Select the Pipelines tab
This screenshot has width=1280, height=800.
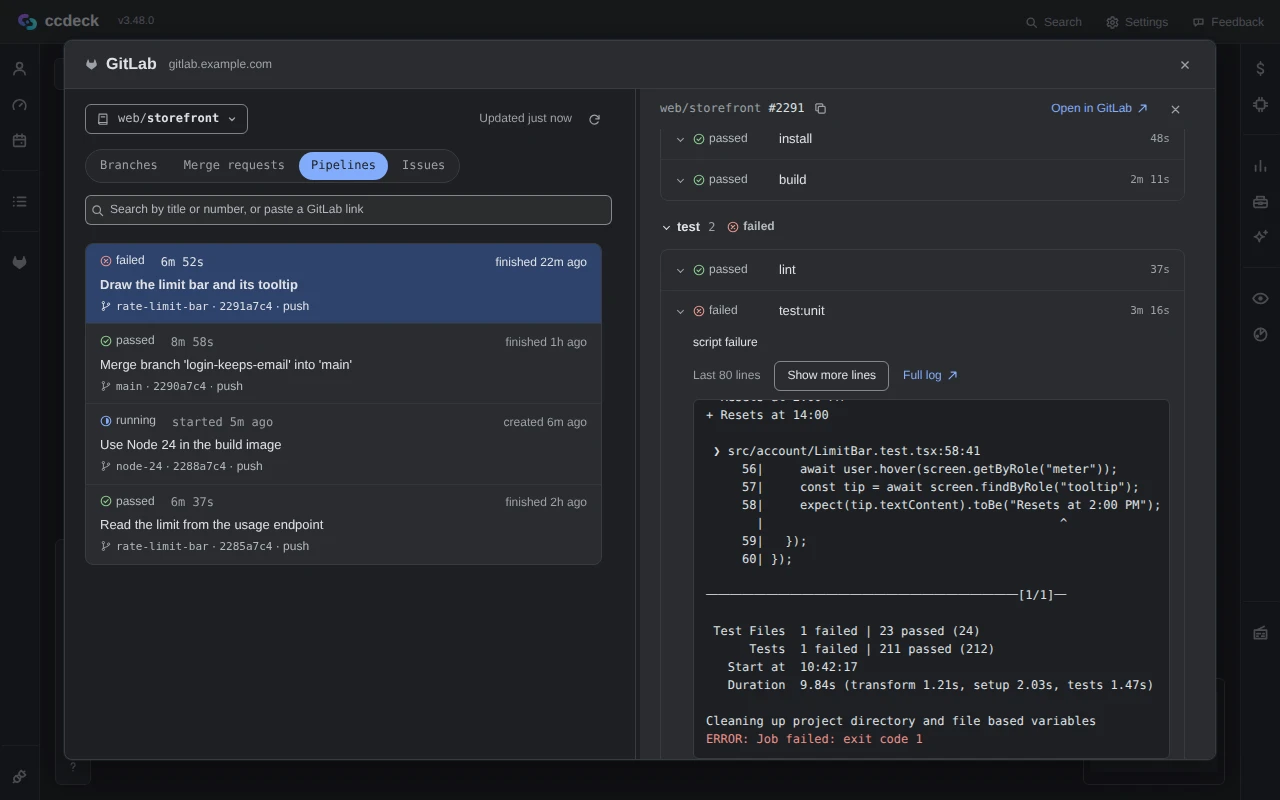pyautogui.click(x=343, y=165)
